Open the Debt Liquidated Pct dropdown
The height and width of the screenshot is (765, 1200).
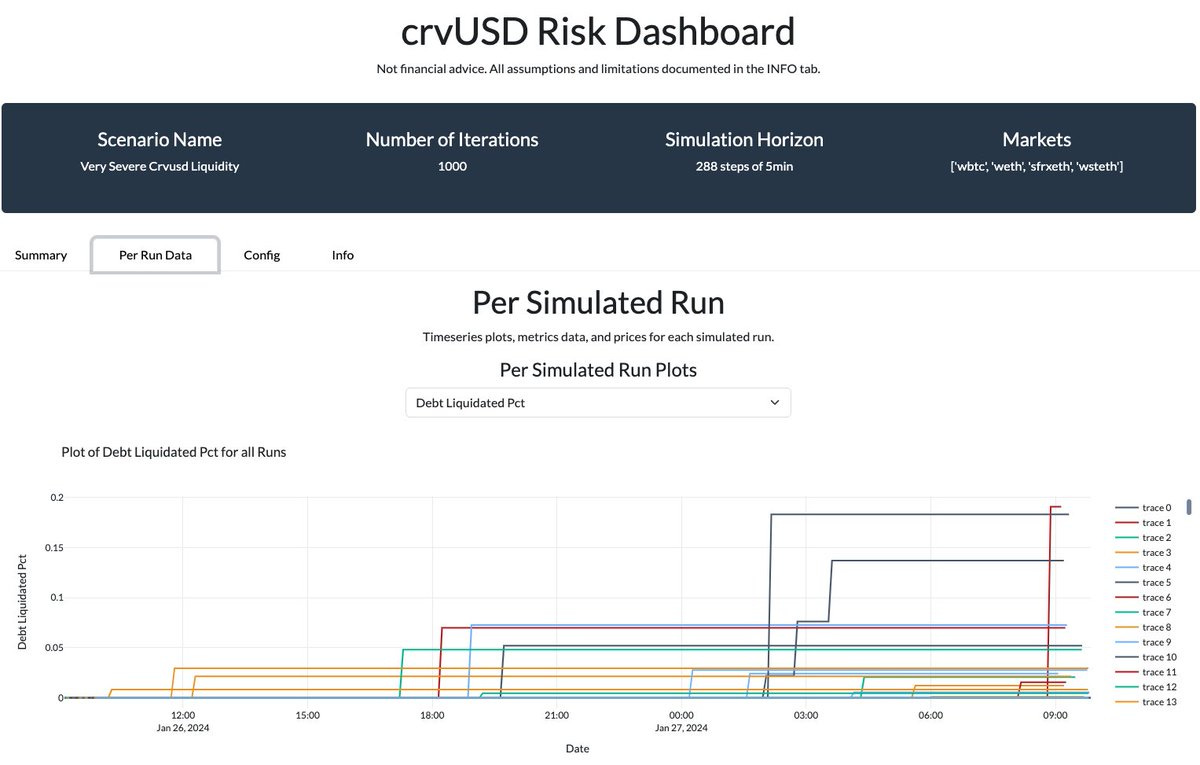point(598,403)
